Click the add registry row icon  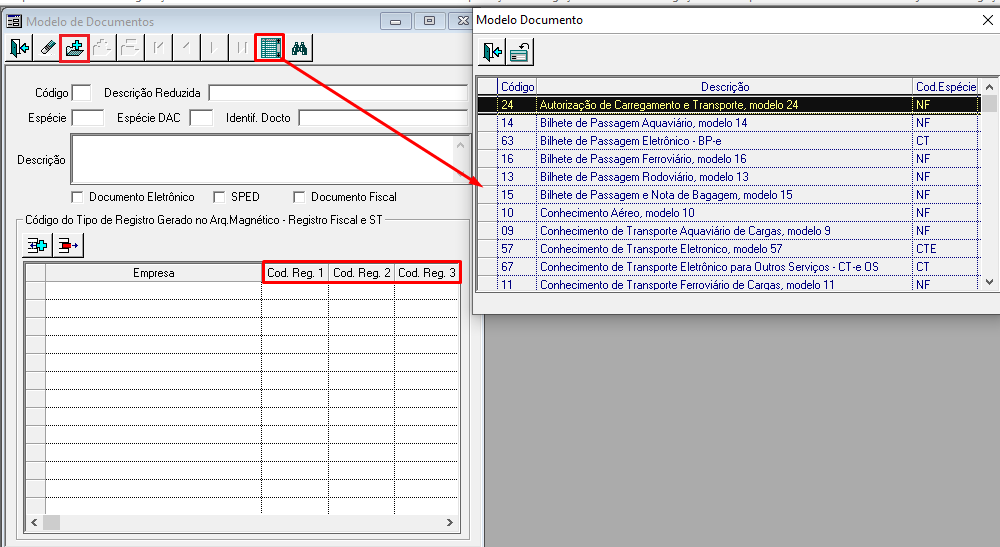[x=38, y=245]
